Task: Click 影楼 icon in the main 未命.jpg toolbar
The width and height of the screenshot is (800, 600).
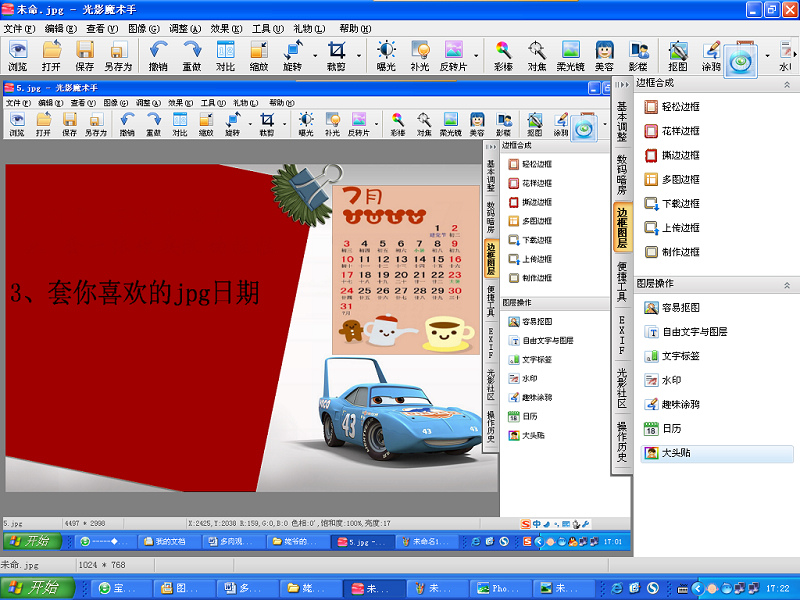Action: pos(638,56)
